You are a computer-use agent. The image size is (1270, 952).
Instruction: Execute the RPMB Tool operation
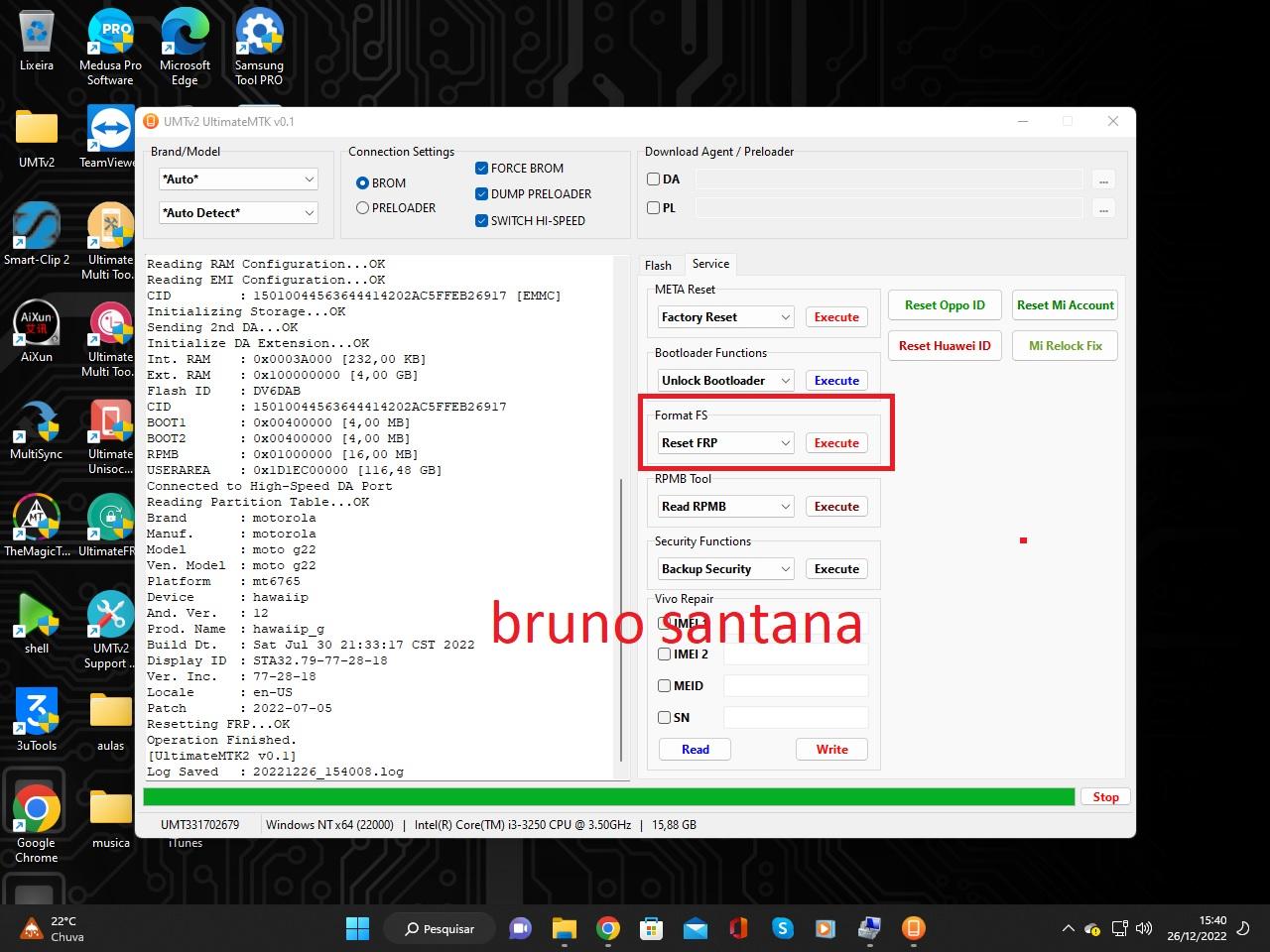click(836, 507)
